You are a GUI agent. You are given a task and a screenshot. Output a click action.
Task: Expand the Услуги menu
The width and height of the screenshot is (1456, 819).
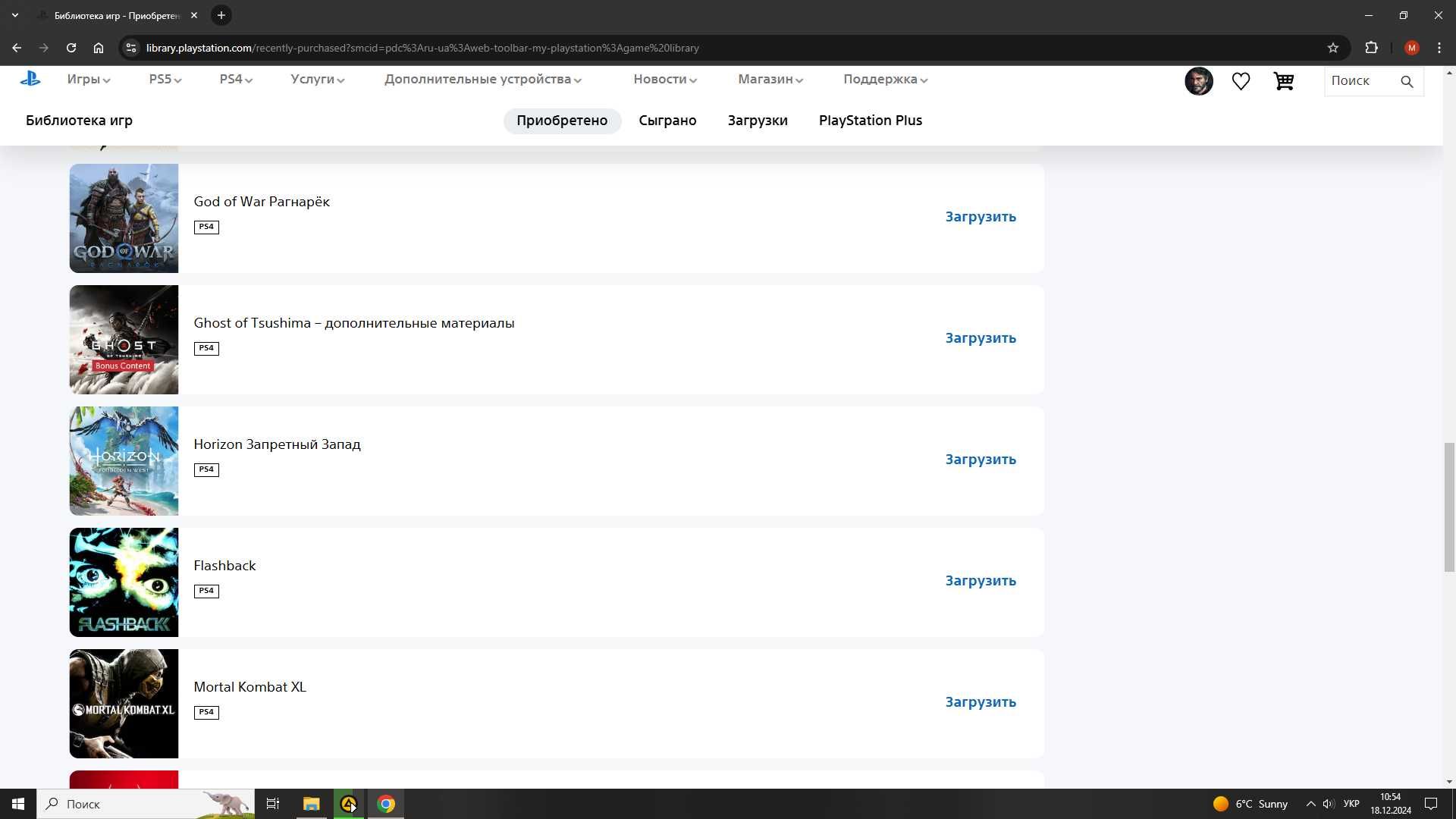317,79
